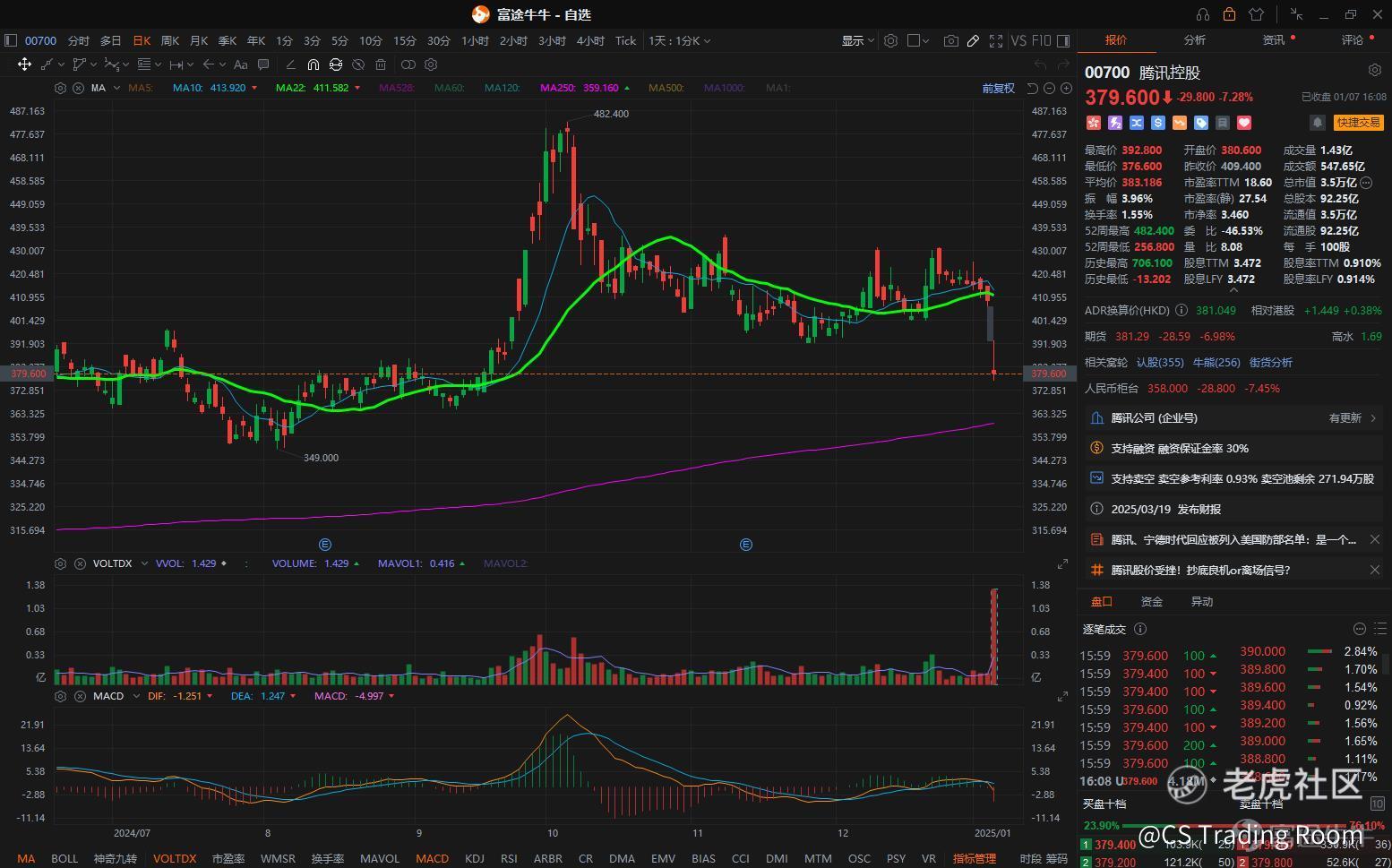Click the purple lightning level-2 icon
Image resolution: width=1392 pixels, height=868 pixels.
(x=1115, y=123)
